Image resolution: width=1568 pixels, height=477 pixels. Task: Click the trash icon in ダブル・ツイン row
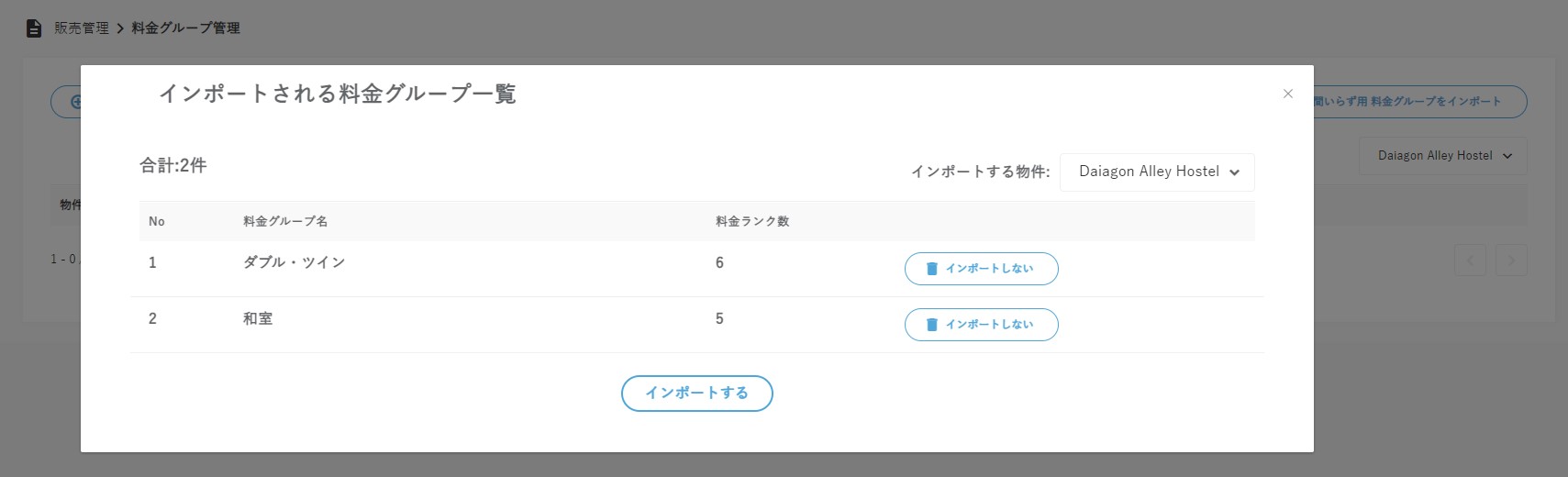[x=932, y=269]
